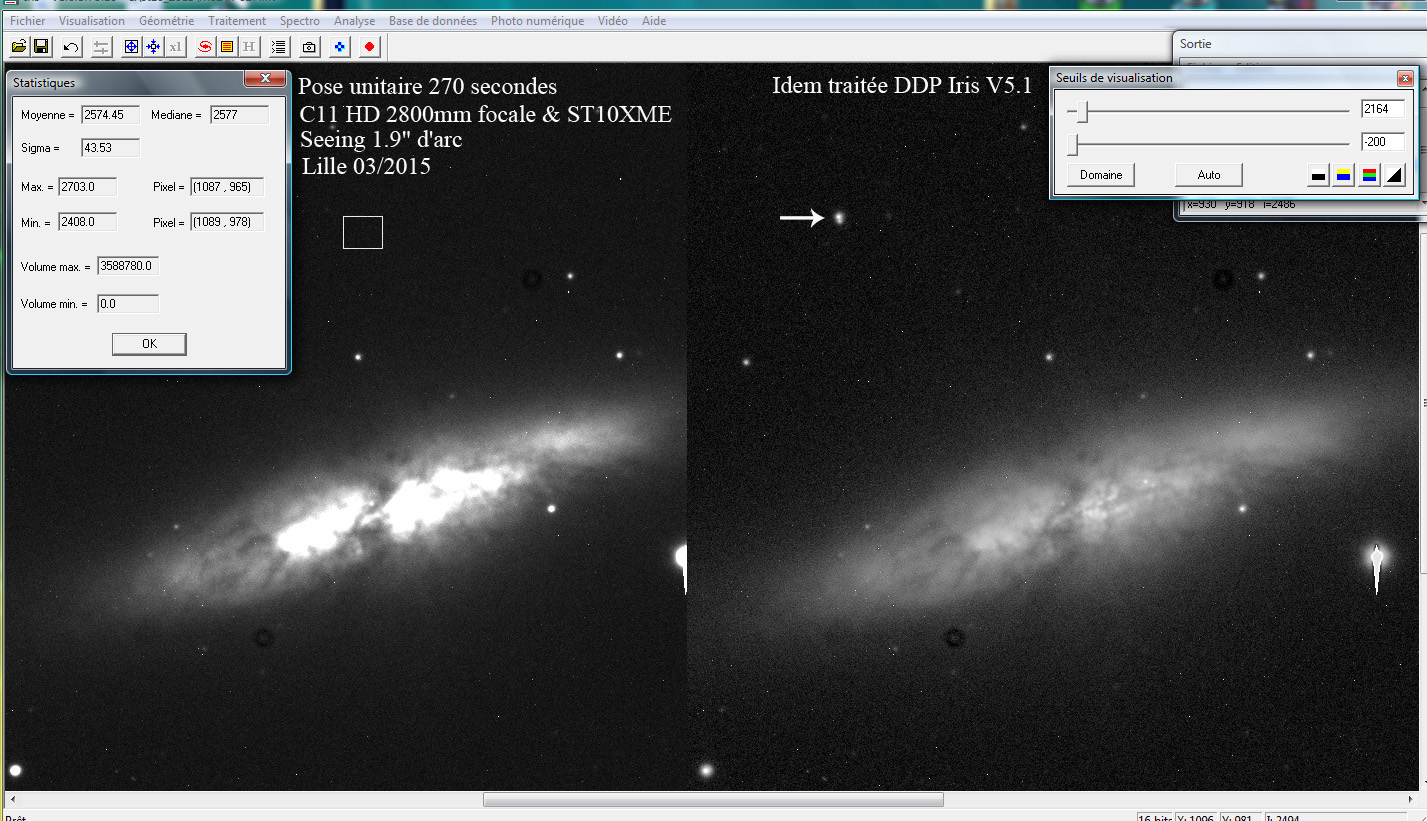Image resolution: width=1427 pixels, height=821 pixels.
Task: Click the 'Seeing 1.9" d'arc' caption text
Action: click(381, 140)
